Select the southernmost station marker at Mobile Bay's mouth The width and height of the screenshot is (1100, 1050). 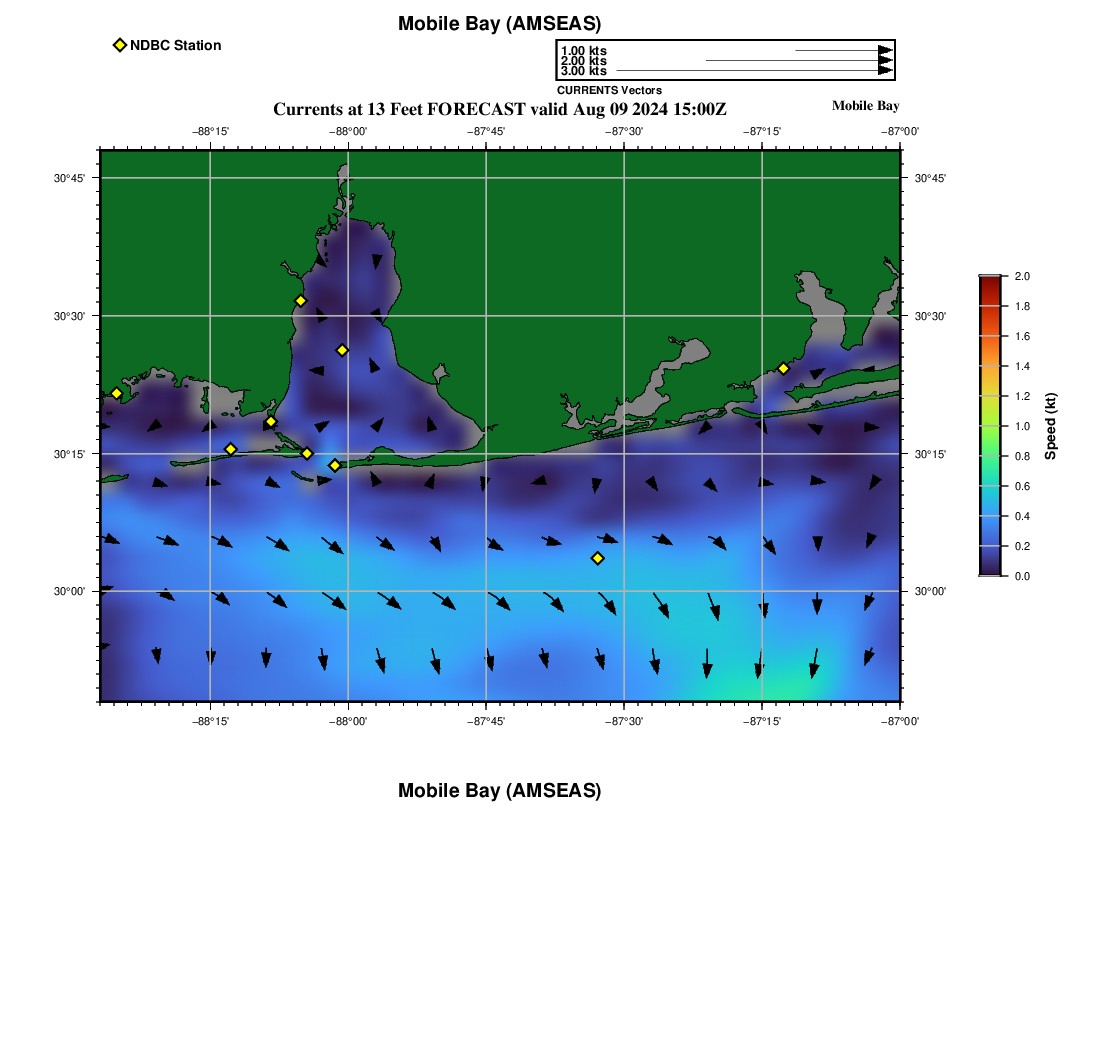coord(334,465)
